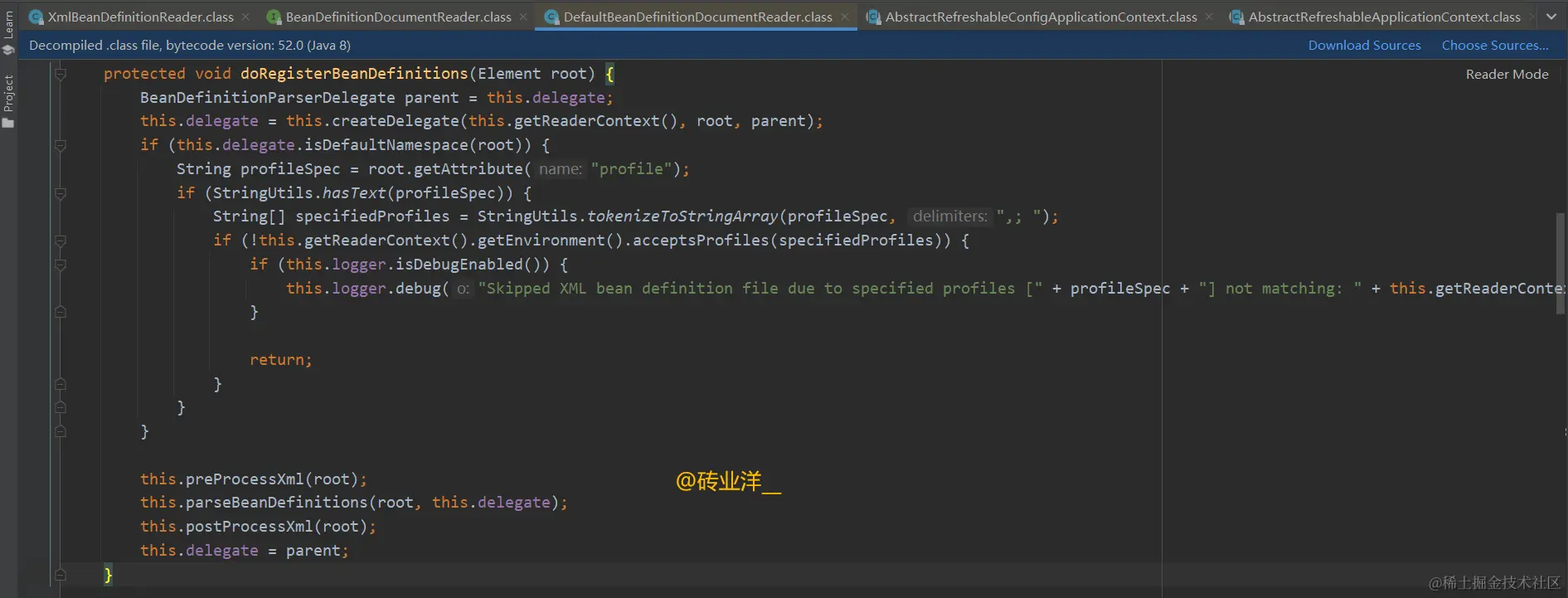
Task: Close the XmlBeanDefinitionReader.class tab
Action: [x=246, y=17]
